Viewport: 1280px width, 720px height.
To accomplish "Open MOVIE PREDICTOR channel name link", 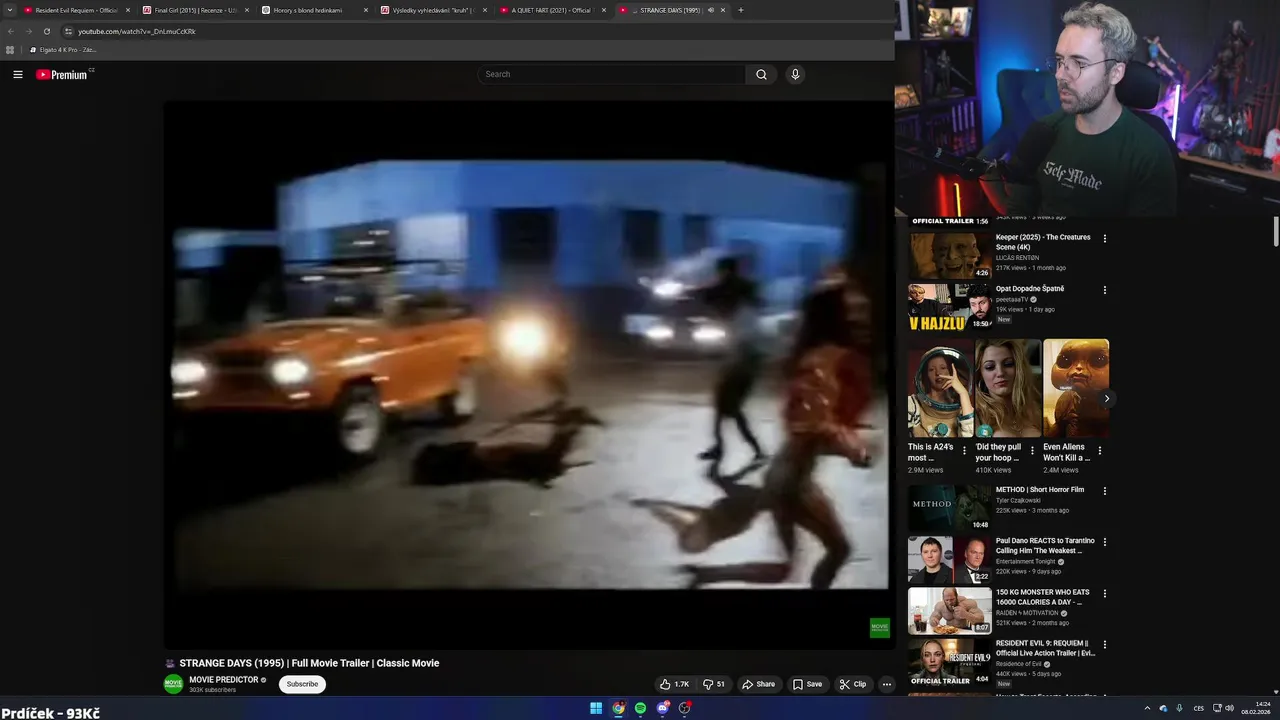I will (224, 680).
